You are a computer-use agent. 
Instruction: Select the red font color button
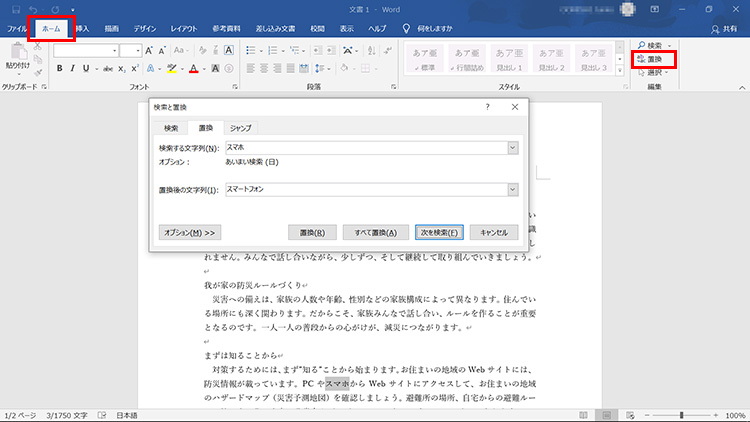pos(193,68)
